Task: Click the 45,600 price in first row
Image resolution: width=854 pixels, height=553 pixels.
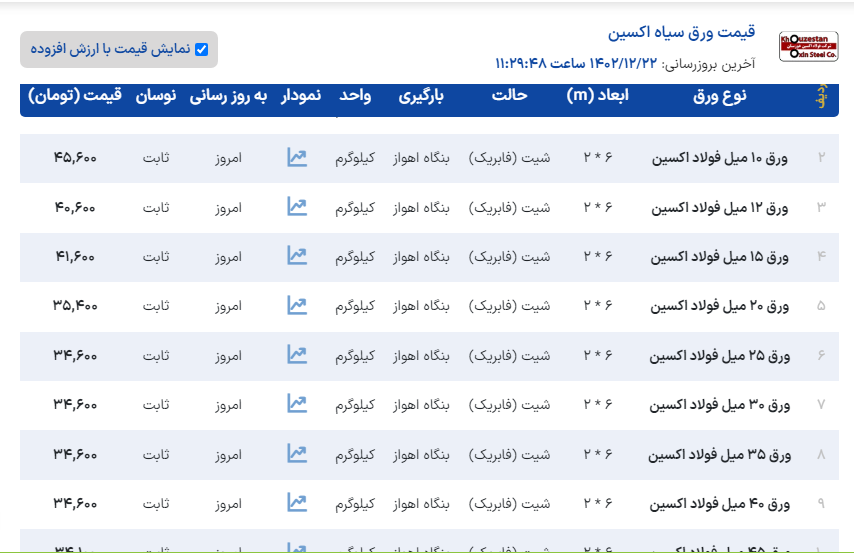Action: 75,158
